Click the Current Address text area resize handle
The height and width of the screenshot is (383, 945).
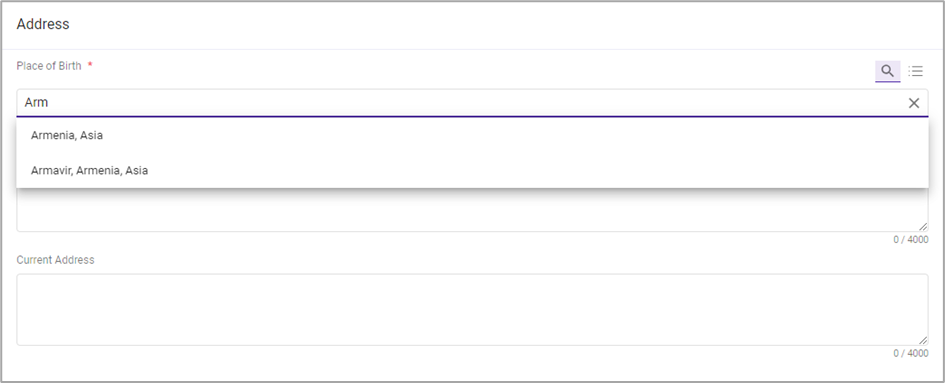[x=923, y=340]
